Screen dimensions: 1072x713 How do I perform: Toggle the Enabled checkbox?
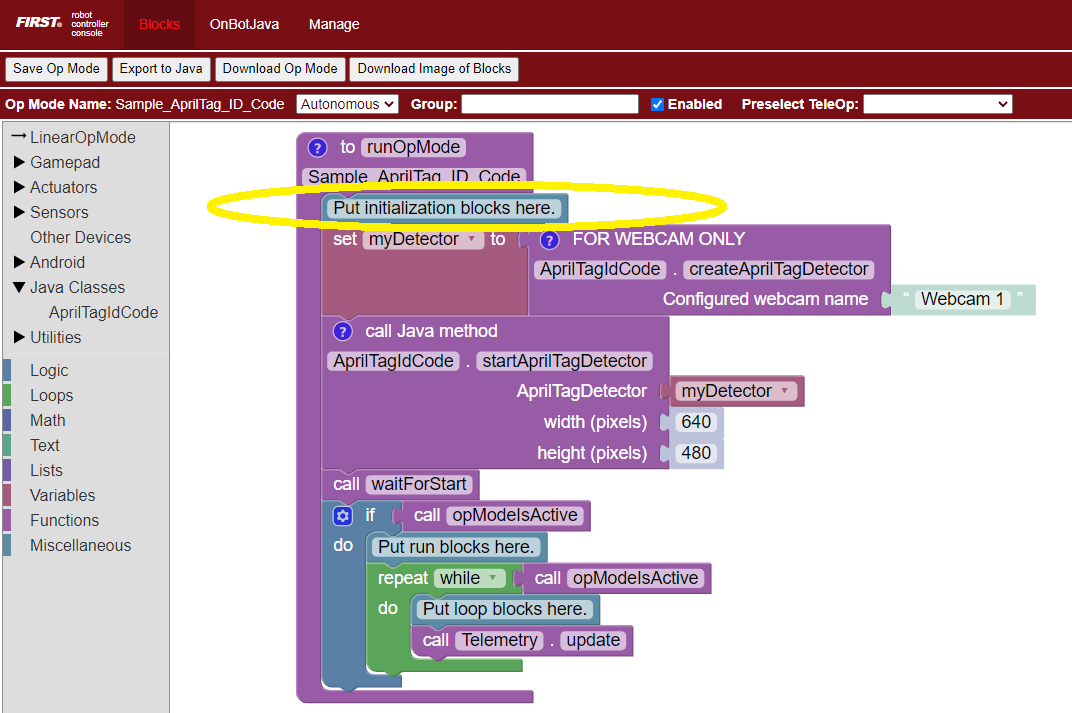[657, 104]
